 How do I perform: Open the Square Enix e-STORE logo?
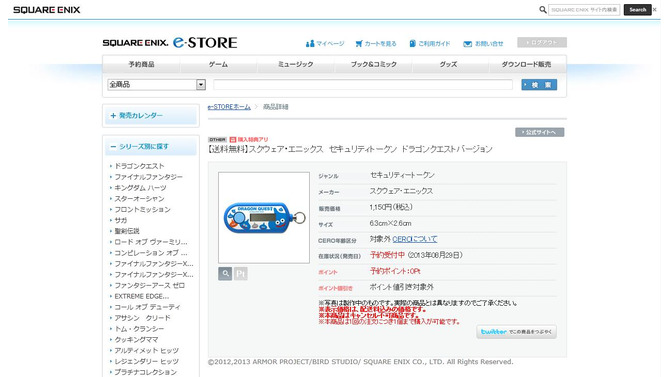[x=170, y=43]
